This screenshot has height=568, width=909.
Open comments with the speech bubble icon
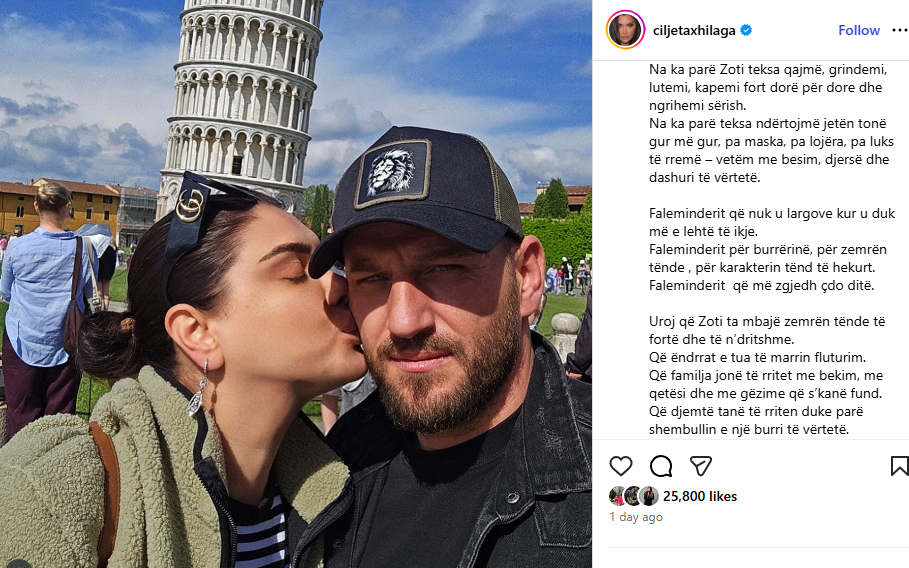(660, 466)
